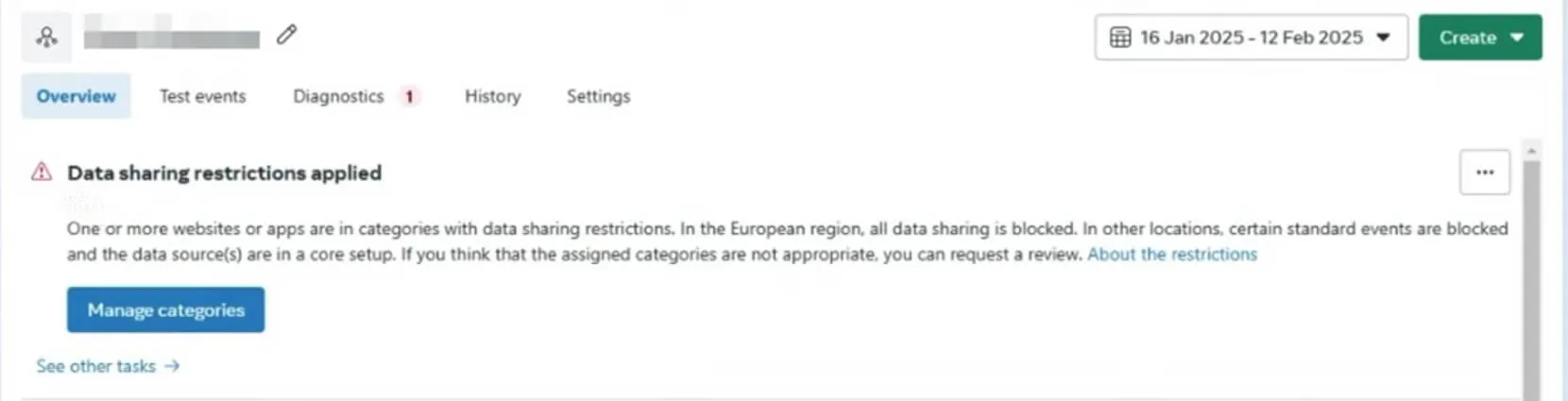The width and height of the screenshot is (1568, 401).
Task: Click the Diagnostics notification badge showing 1
Action: click(x=409, y=96)
